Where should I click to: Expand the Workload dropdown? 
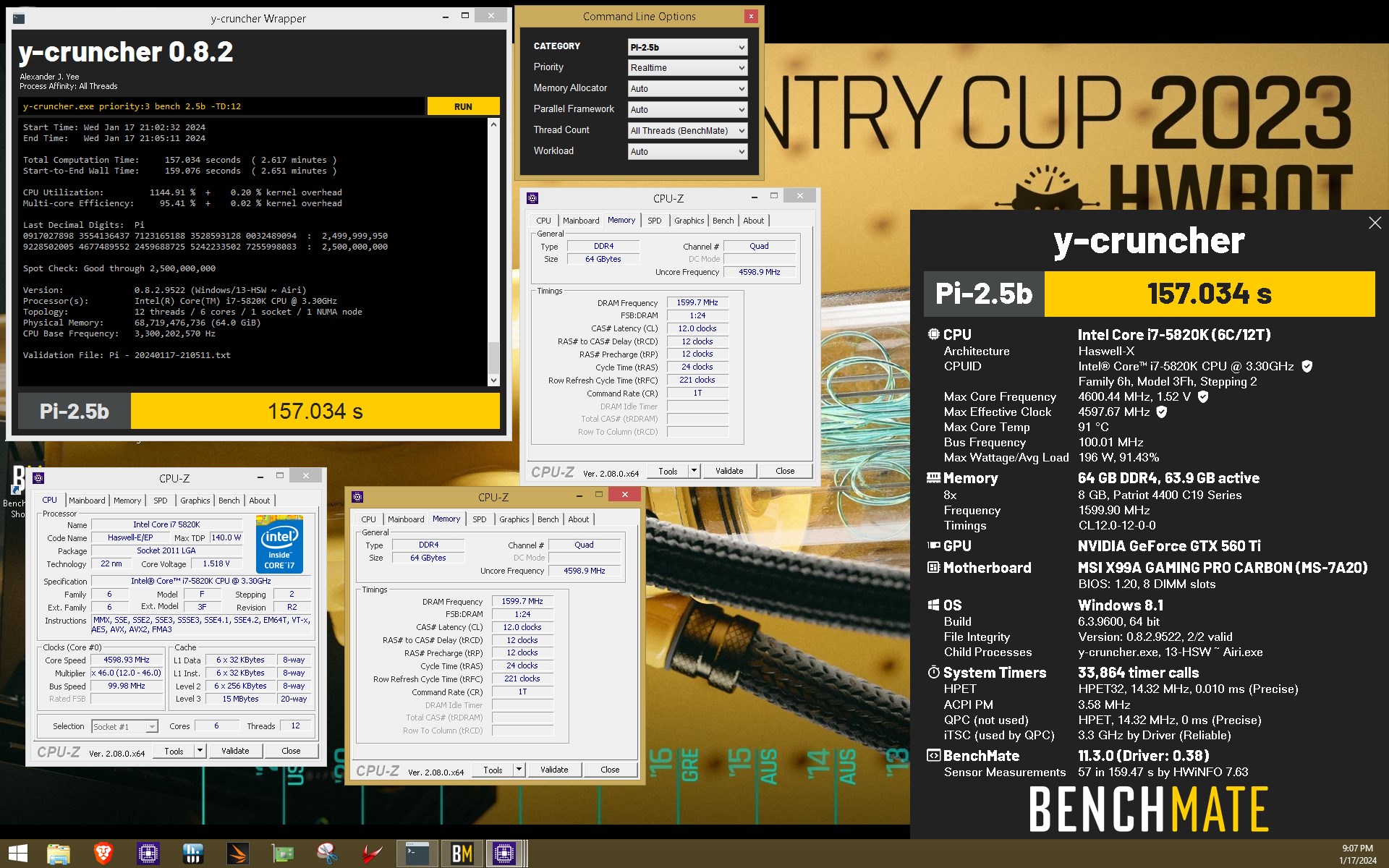pyautogui.click(x=687, y=151)
